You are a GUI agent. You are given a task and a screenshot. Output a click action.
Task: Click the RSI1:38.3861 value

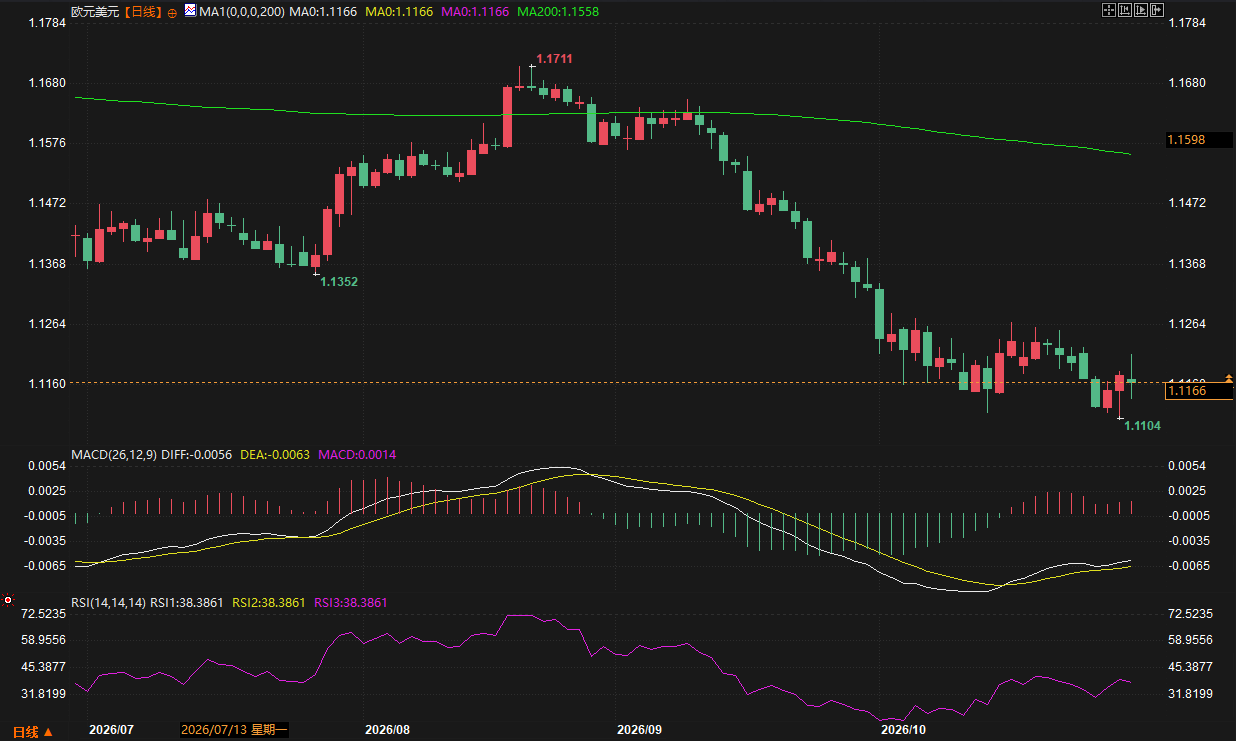point(188,603)
